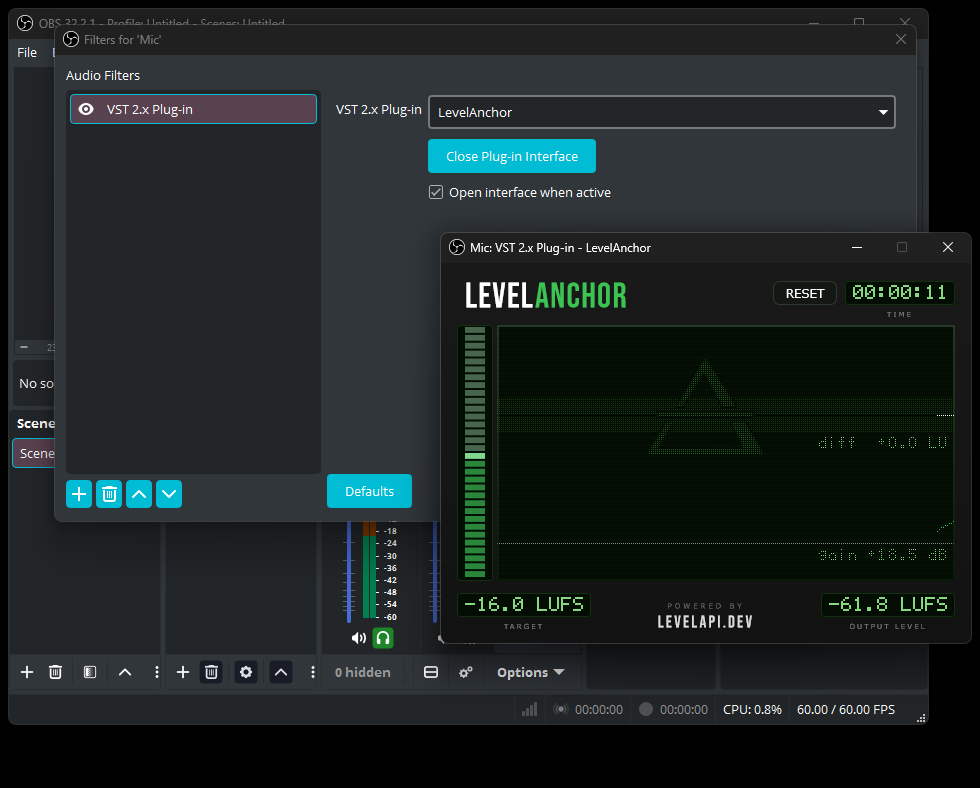The width and height of the screenshot is (980, 788).
Task: Click Close Plug-in Interface button
Action: point(512,156)
